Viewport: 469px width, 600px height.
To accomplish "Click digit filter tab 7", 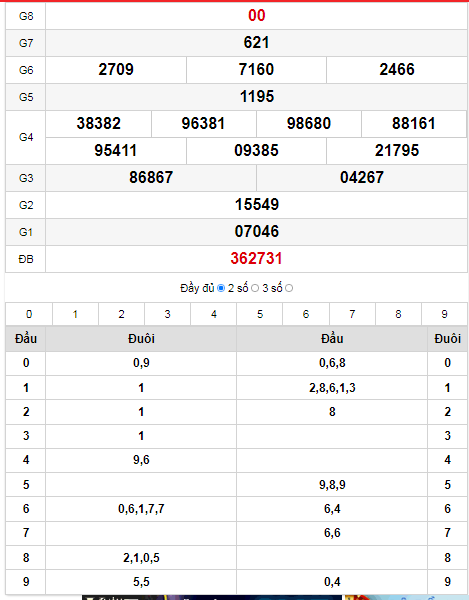I will tap(352, 314).
